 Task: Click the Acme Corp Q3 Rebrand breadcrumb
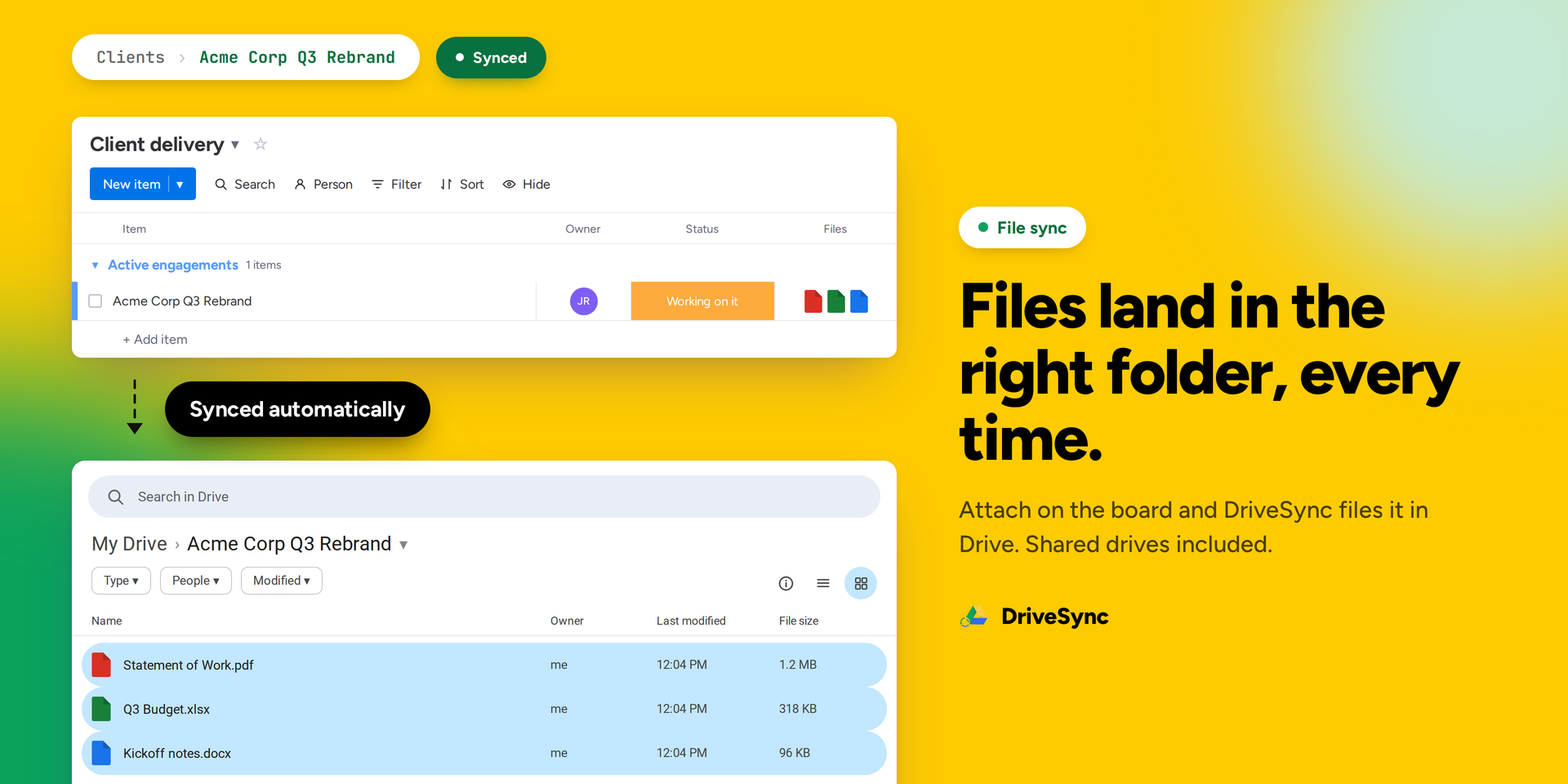coord(297,57)
